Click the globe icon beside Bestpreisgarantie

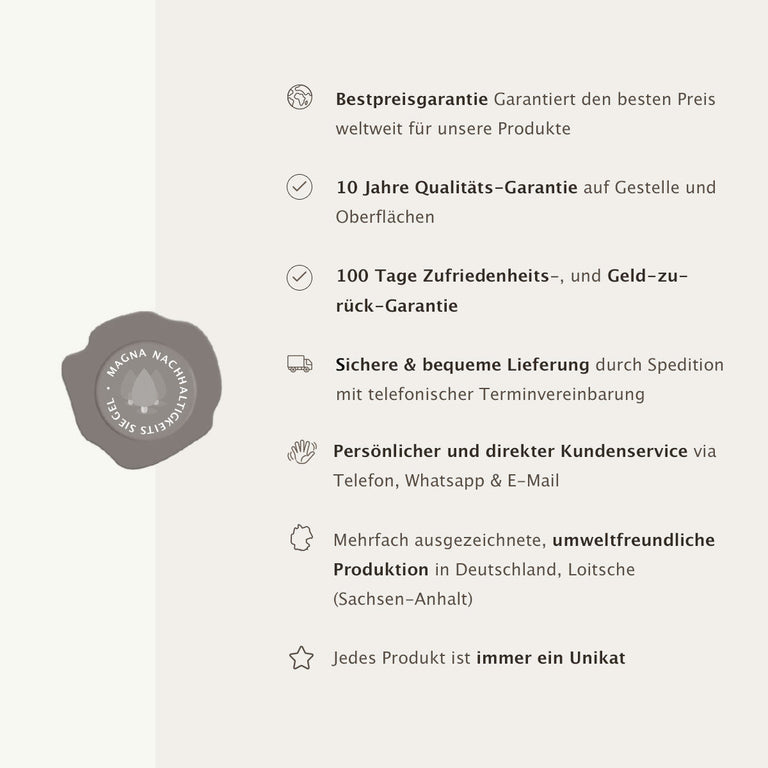[x=300, y=98]
